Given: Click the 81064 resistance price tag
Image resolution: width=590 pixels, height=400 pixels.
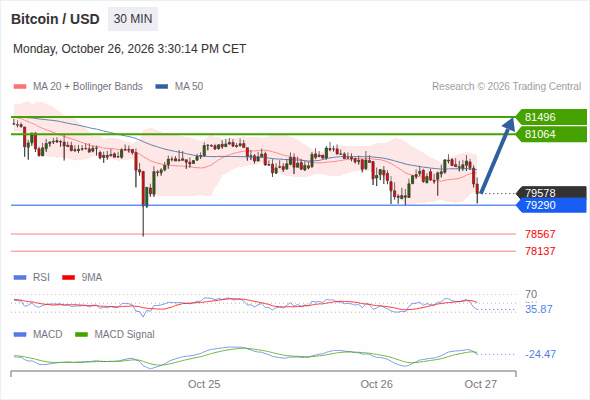Looking at the screenshot, I should point(551,134).
